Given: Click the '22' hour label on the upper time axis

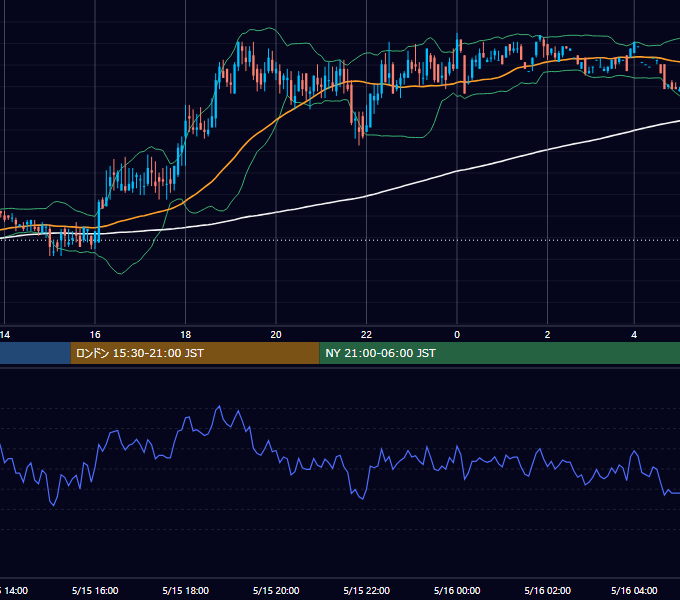Looking at the screenshot, I should tap(366, 335).
